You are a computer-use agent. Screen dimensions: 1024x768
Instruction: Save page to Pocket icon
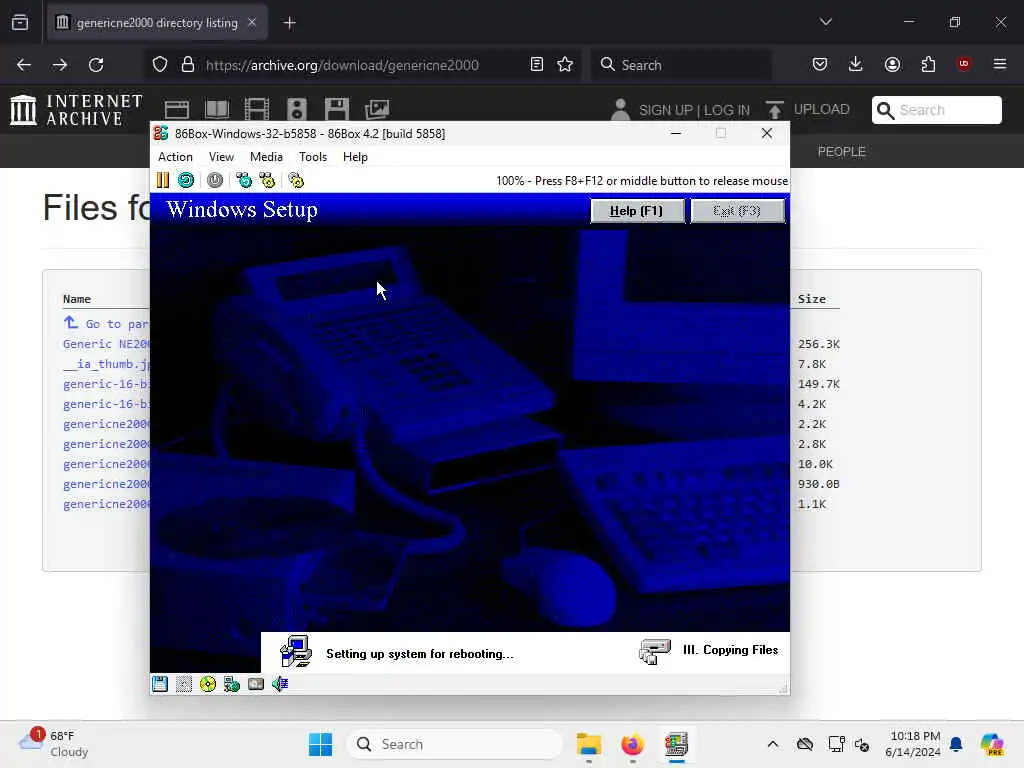point(820,65)
